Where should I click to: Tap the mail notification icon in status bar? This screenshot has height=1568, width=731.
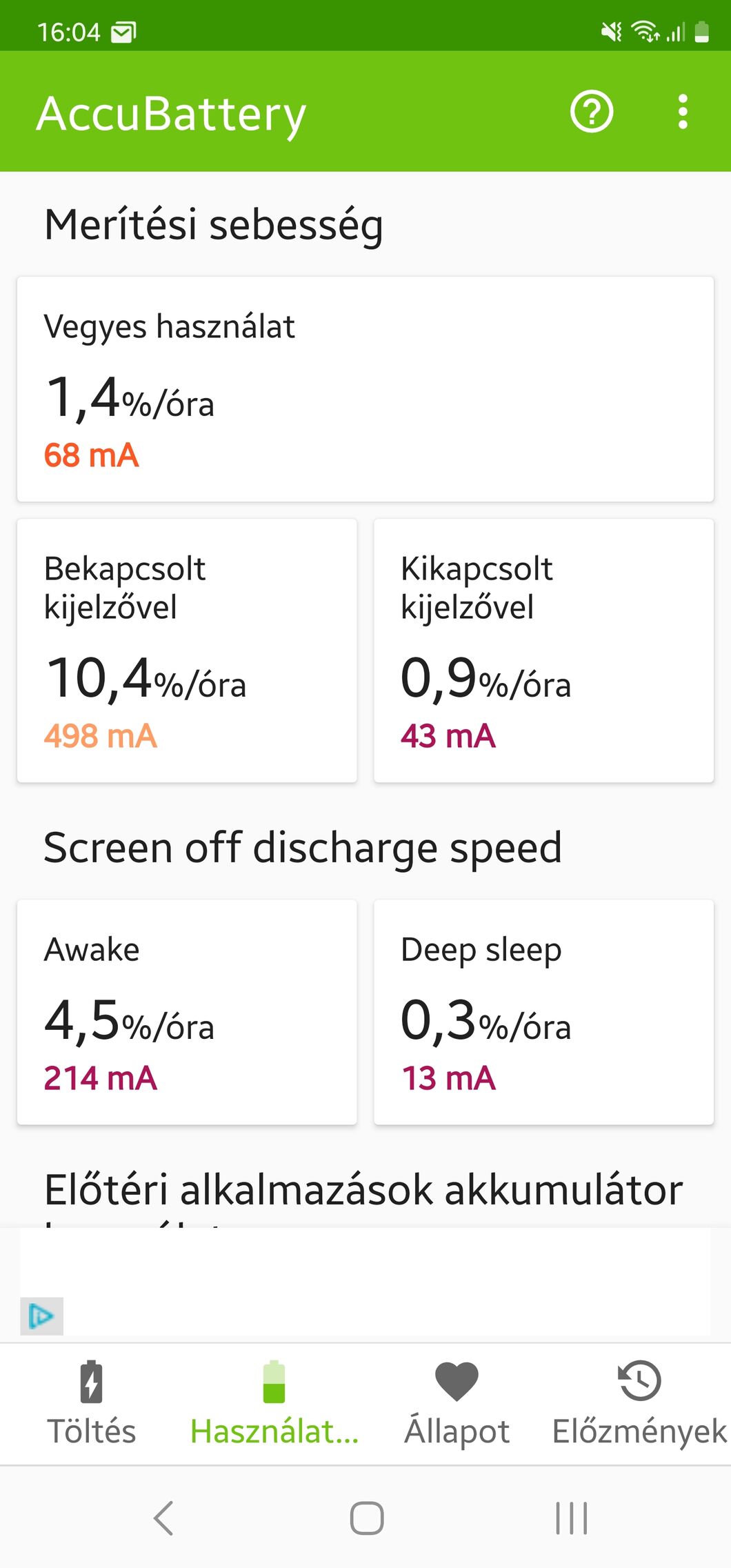click(124, 32)
